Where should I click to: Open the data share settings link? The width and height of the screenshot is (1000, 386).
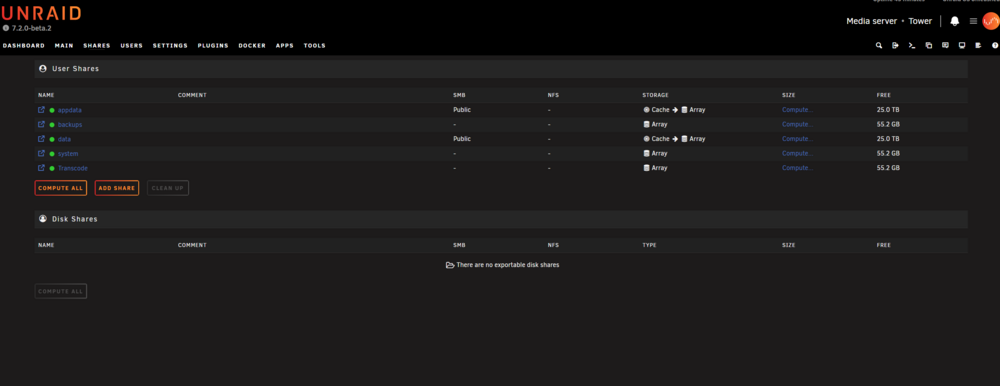[64, 139]
